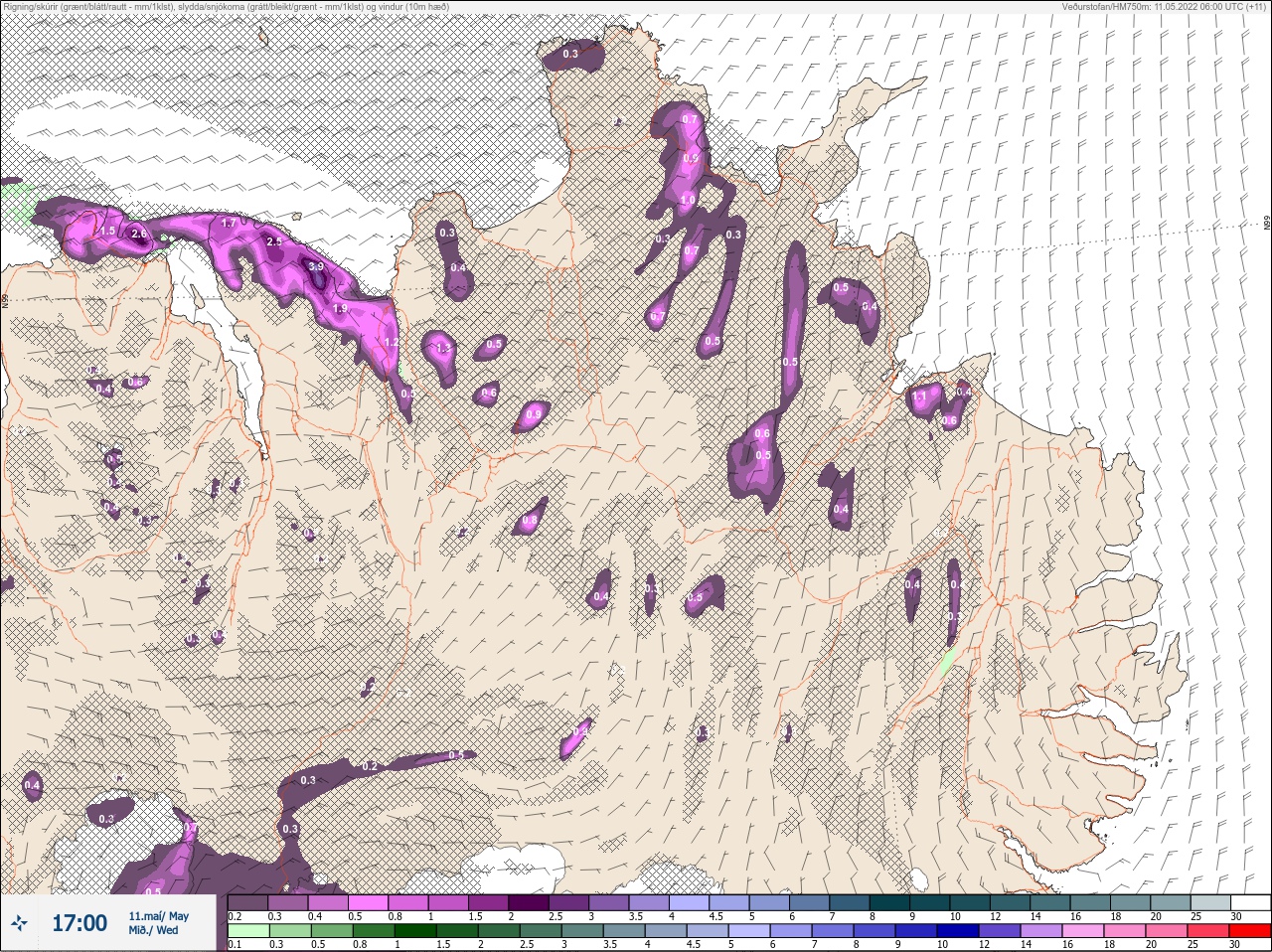Click the map title starting 'Rigning/skúrir'
Image resolution: width=1272 pixels, height=952 pixels.
(x=227, y=7)
